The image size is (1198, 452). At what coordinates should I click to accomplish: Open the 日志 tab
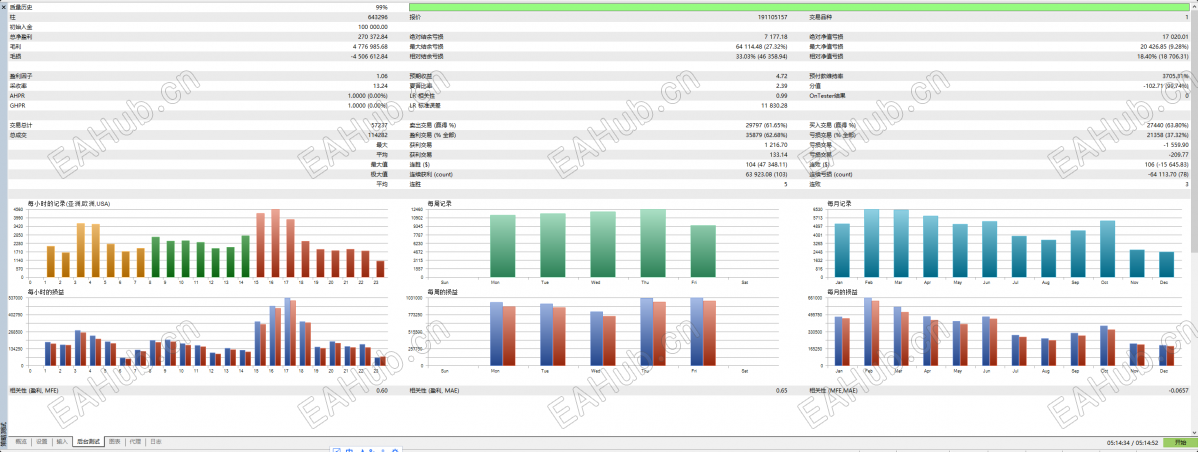tap(155, 441)
